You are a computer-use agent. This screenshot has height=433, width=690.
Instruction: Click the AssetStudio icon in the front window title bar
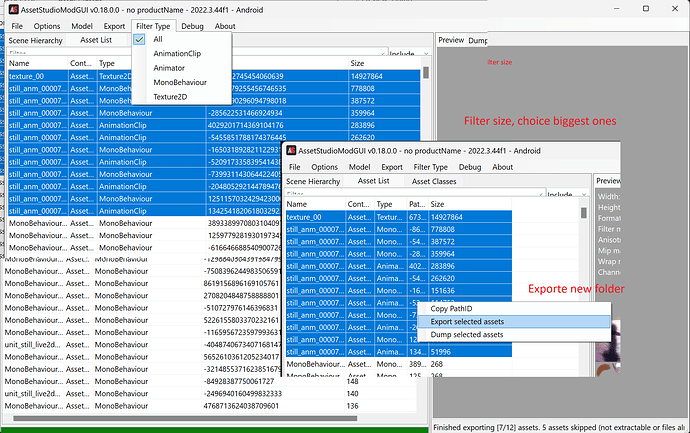pyautogui.click(x=291, y=150)
